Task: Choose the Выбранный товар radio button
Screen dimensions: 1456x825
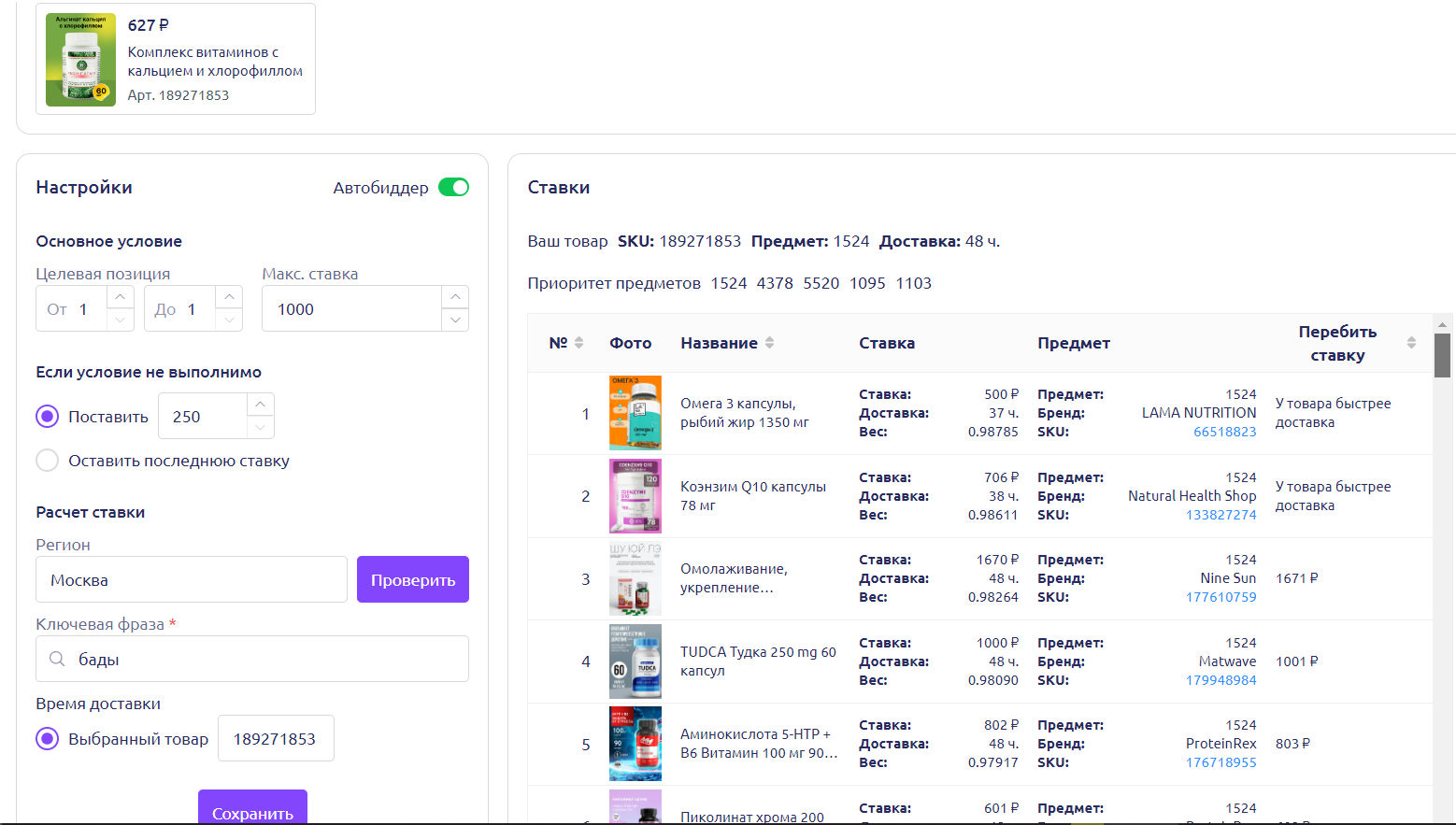Action: pyautogui.click(x=48, y=739)
